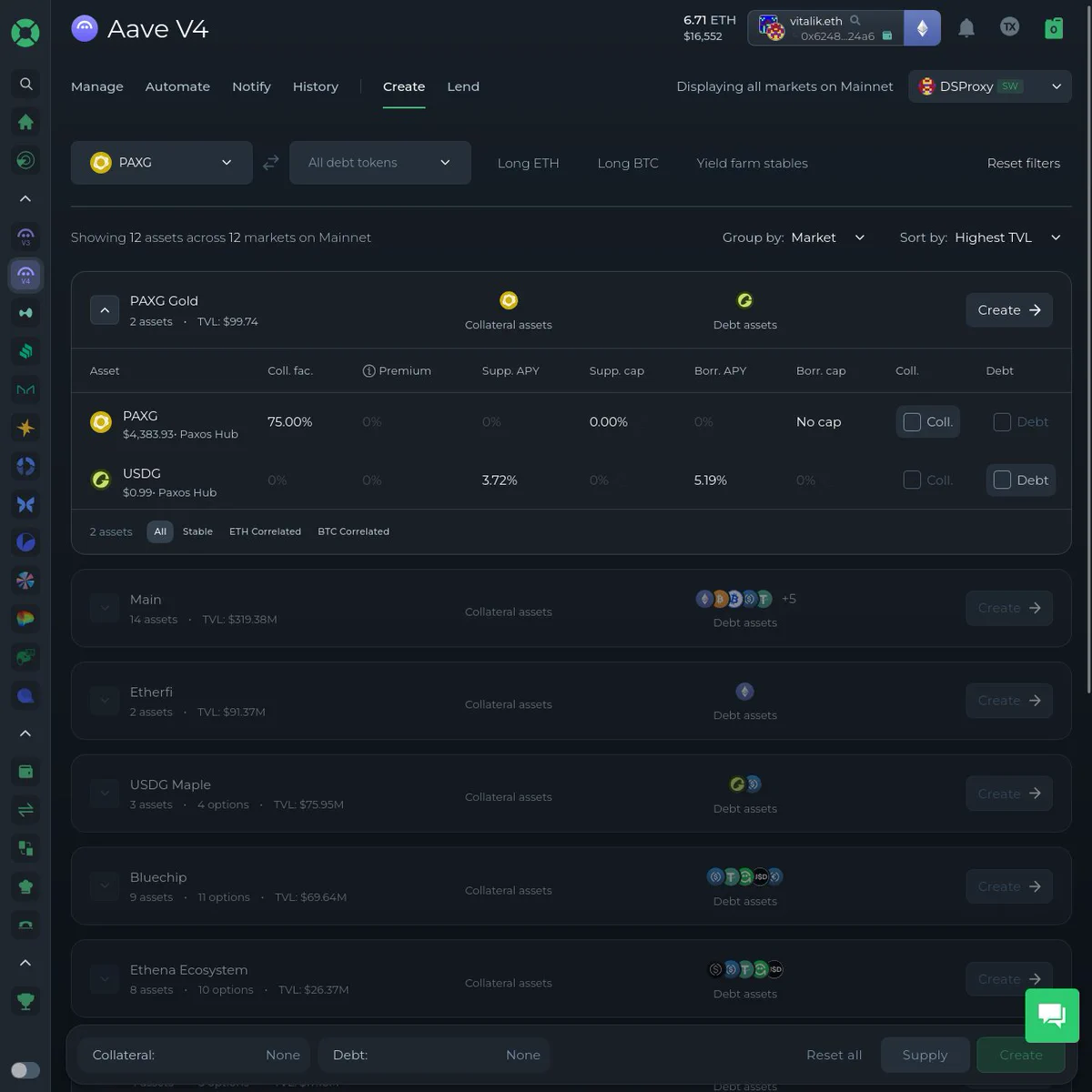Open the green bowtie protocol icon
1092x1092 pixels.
25,313
